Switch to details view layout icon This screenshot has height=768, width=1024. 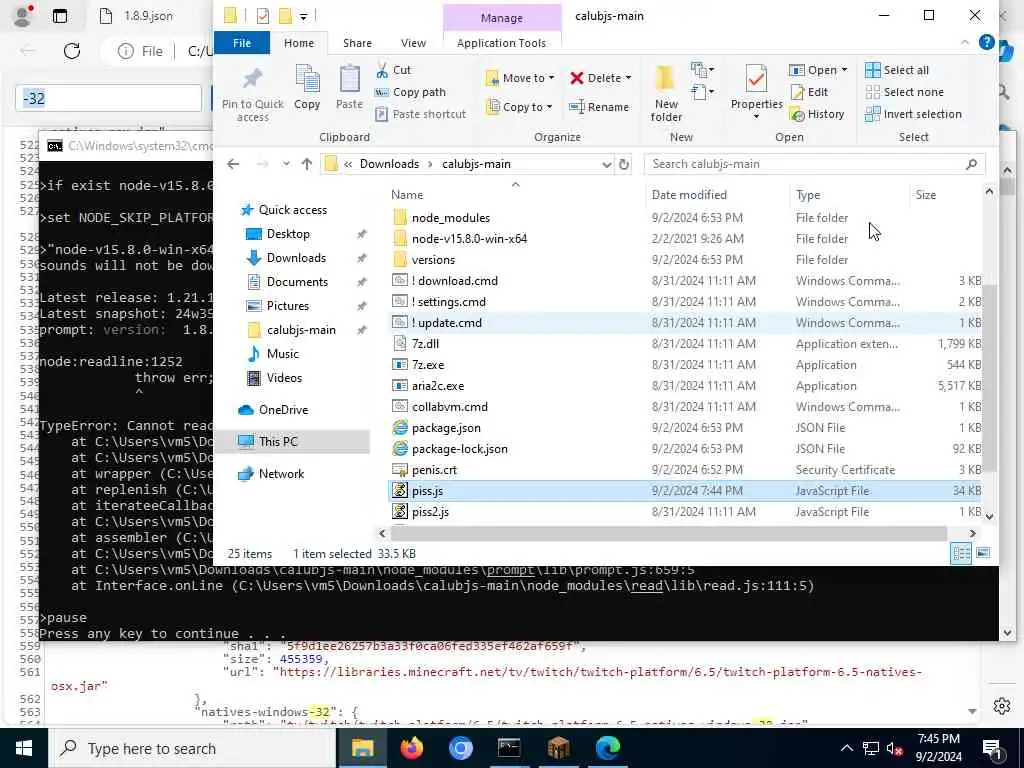point(961,554)
